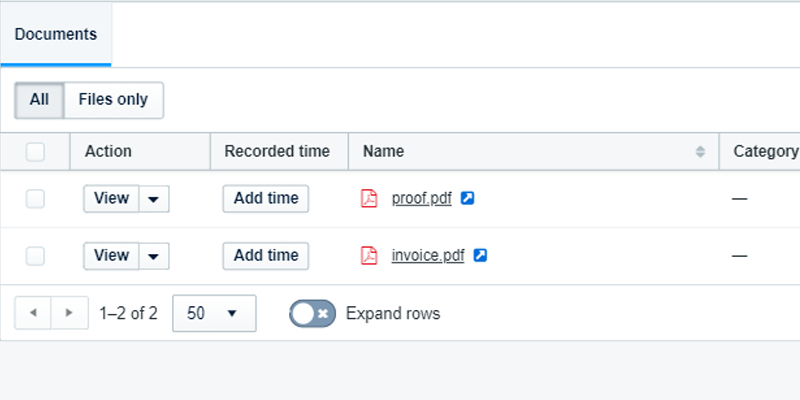Click the PDF icon beside invoice.pdf

click(369, 255)
